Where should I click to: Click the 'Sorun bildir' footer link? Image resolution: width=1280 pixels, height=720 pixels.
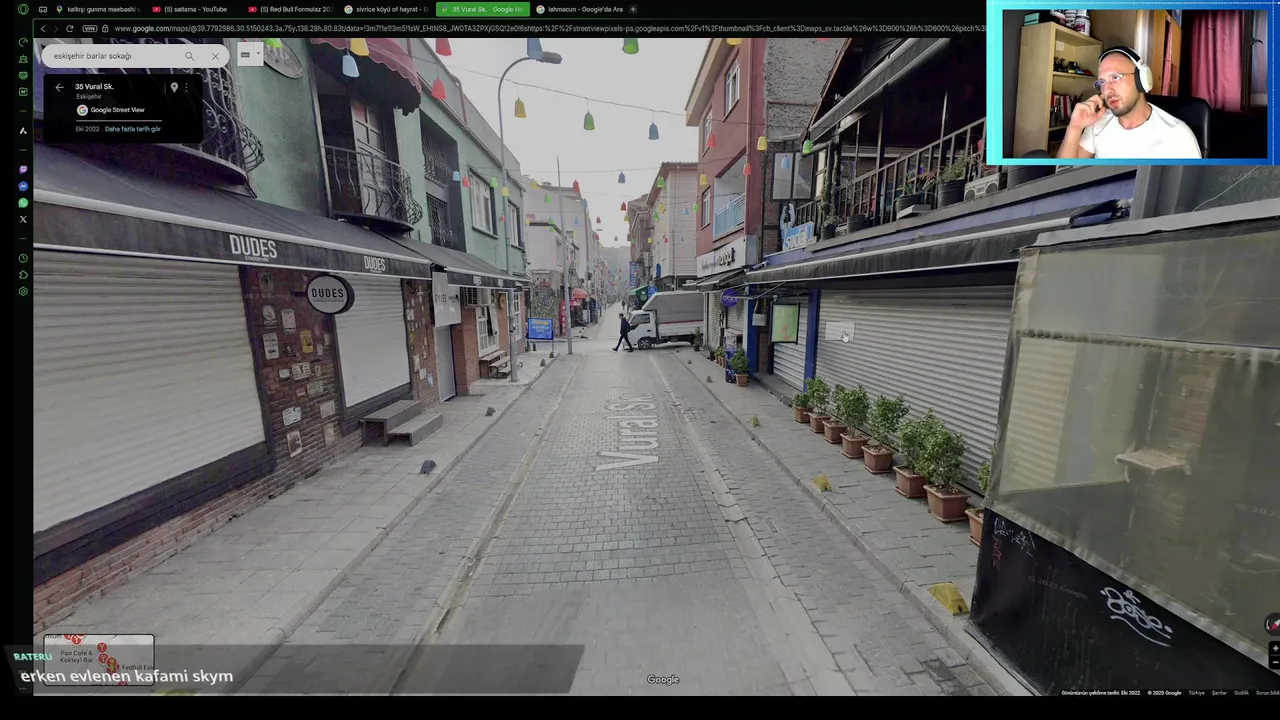(1267, 693)
